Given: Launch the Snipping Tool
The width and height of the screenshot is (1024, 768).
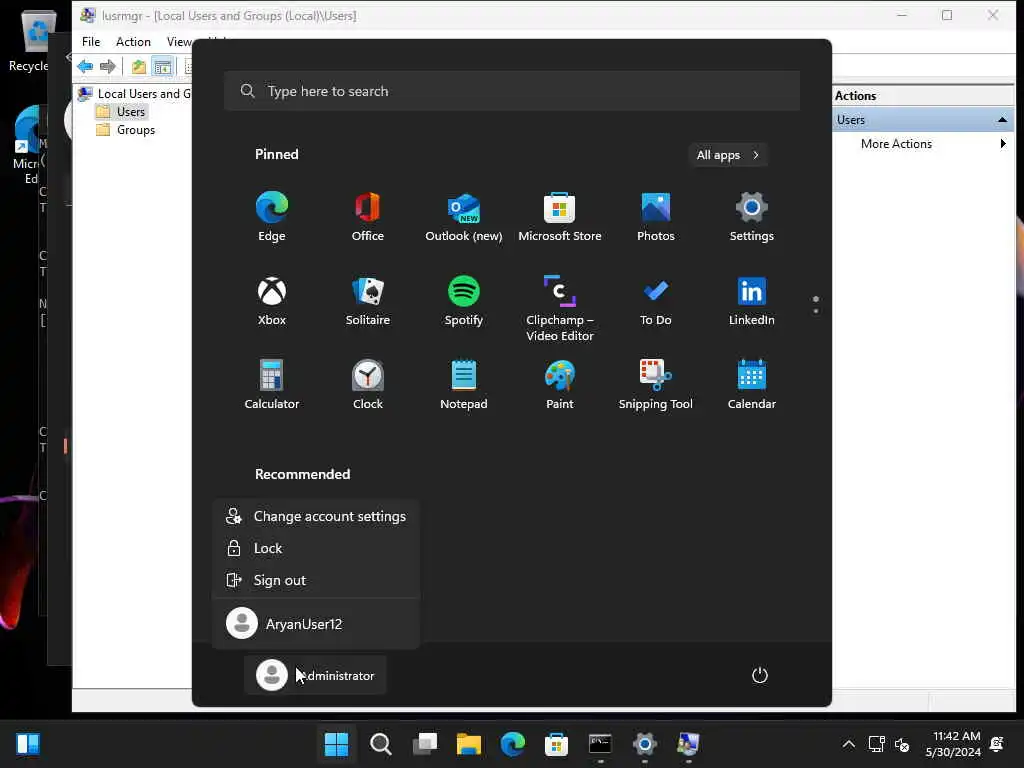Looking at the screenshot, I should point(656,385).
